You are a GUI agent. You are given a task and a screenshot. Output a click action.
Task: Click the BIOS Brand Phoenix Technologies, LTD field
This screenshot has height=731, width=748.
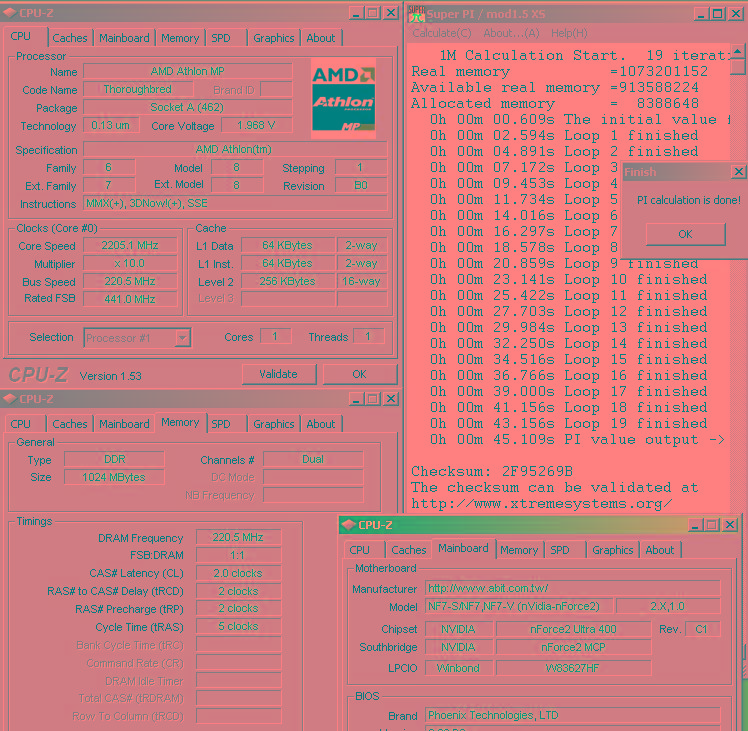click(572, 715)
